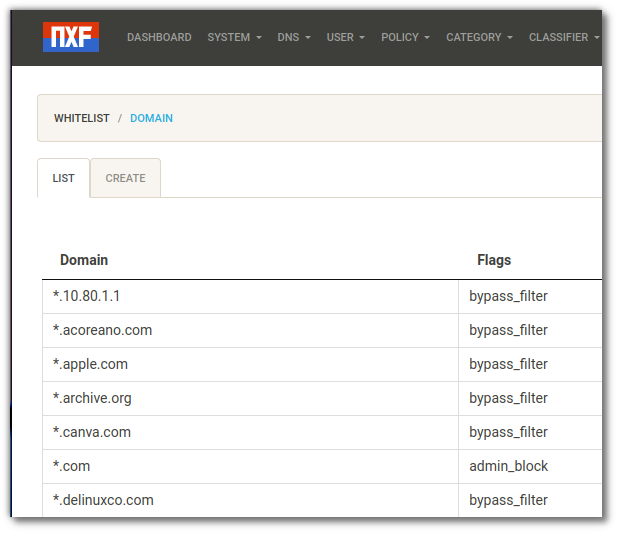This screenshot has width=618, height=533.
Task: Click the NxF logo icon
Action: point(71,37)
